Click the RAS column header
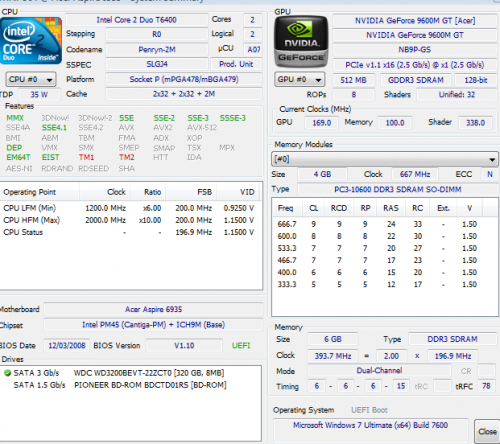This screenshot has height=444, width=500. click(x=391, y=208)
